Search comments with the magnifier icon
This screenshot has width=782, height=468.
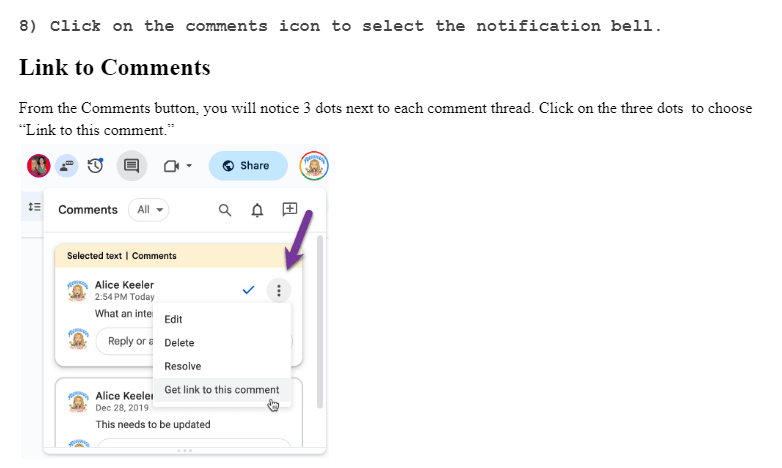tap(225, 210)
